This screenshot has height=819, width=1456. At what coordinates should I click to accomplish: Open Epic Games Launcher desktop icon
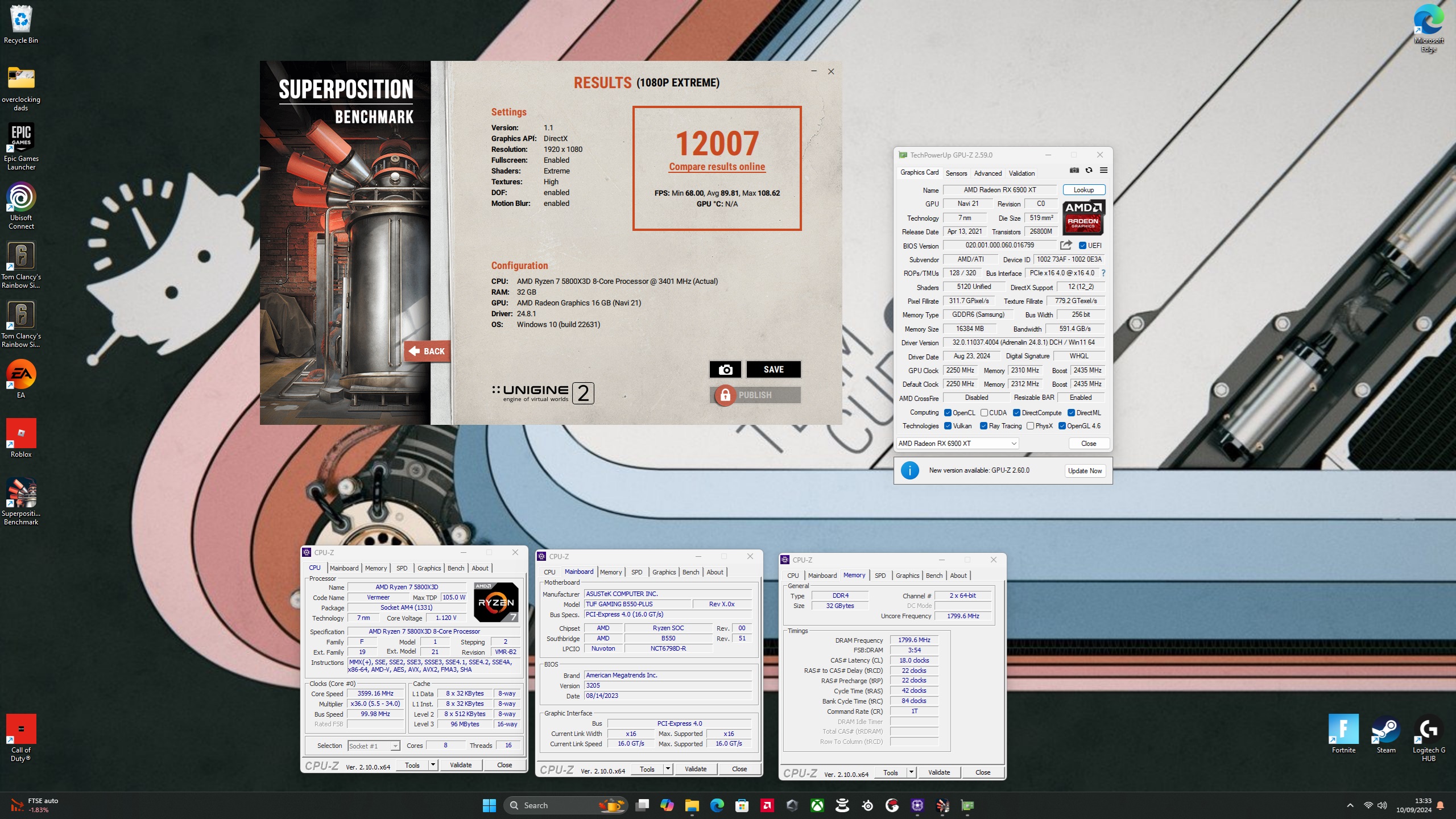tap(21, 147)
